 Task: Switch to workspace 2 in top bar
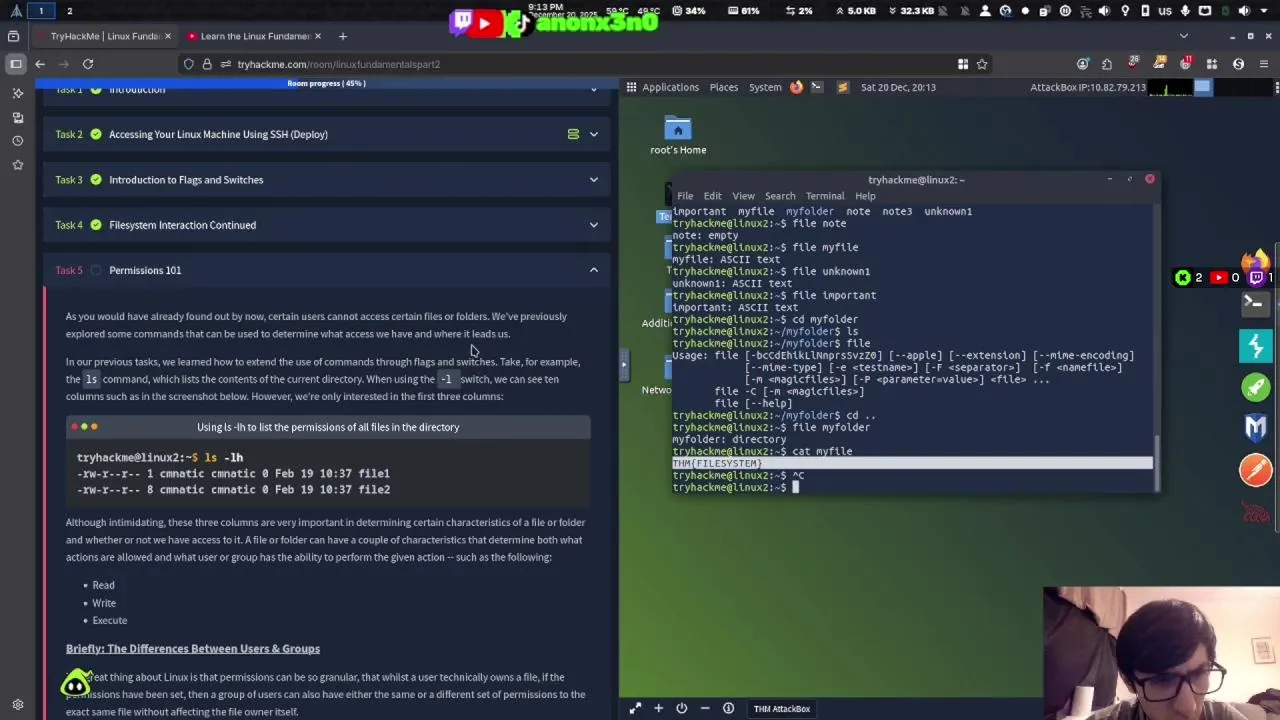coord(69,11)
